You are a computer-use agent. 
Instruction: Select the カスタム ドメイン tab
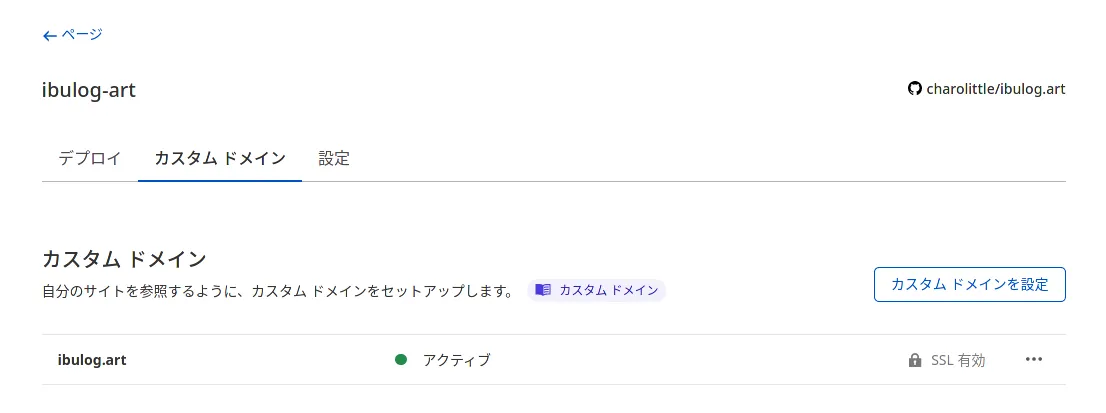coord(220,158)
